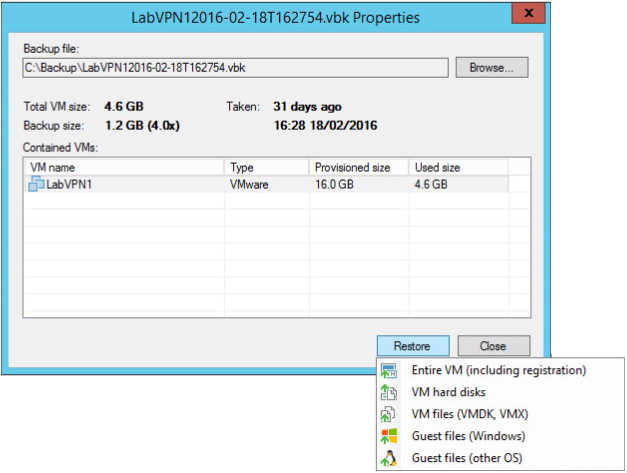Choose Entire VM (including registration)

point(499,370)
